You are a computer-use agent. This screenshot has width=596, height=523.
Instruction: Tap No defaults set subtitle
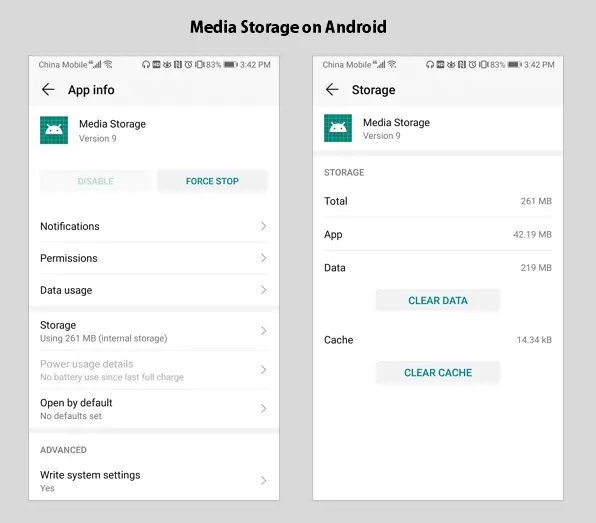point(71,416)
